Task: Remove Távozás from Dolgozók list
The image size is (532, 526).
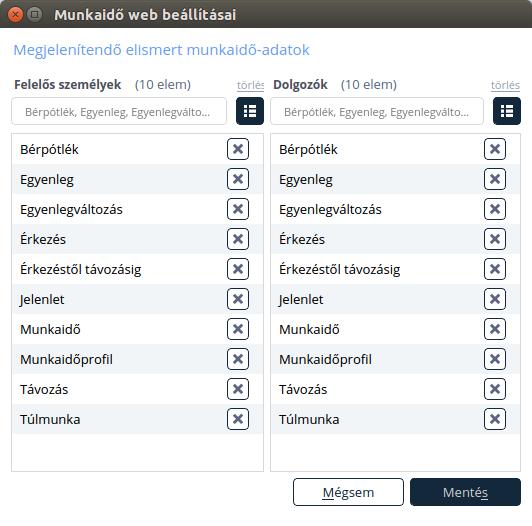Action: coord(495,389)
